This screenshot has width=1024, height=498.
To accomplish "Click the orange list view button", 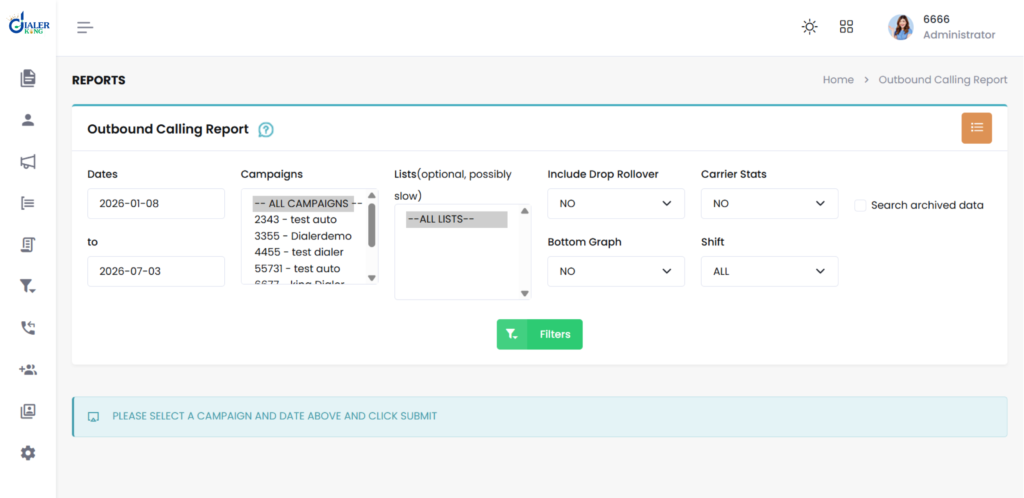I will click(976, 128).
